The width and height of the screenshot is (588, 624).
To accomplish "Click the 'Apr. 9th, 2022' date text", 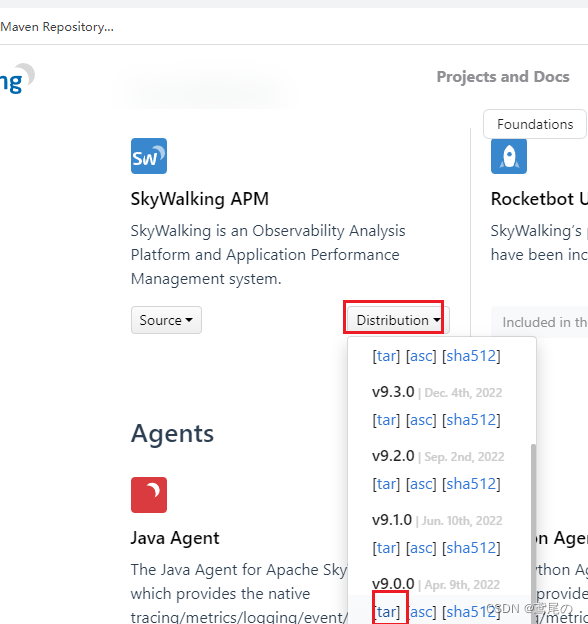I will (462, 585).
